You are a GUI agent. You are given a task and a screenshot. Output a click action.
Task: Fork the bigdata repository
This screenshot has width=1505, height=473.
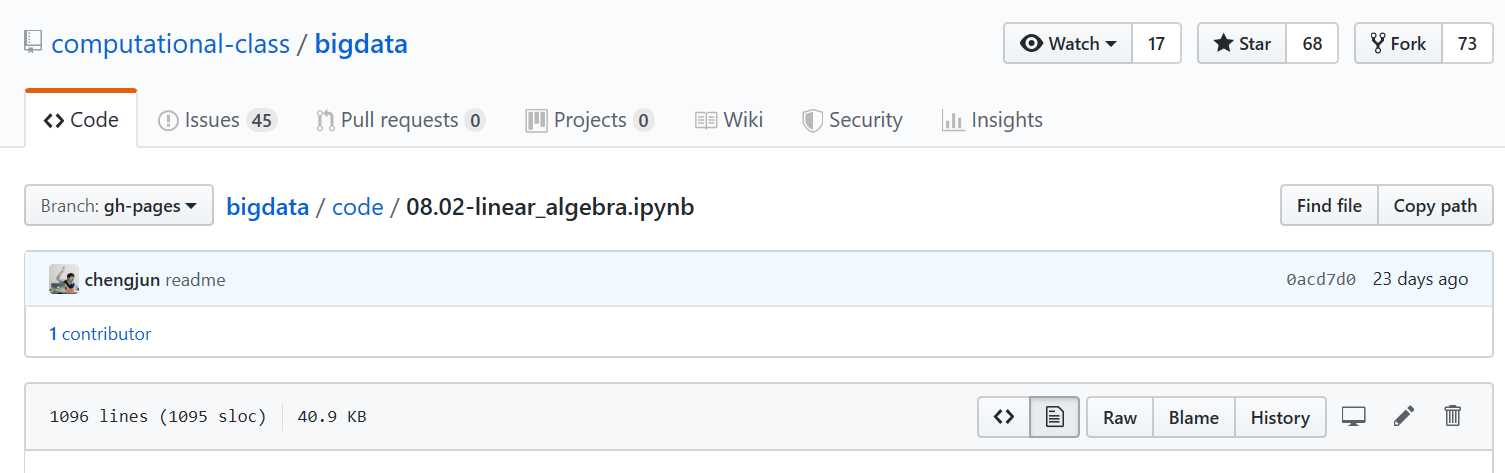pyautogui.click(x=1398, y=43)
